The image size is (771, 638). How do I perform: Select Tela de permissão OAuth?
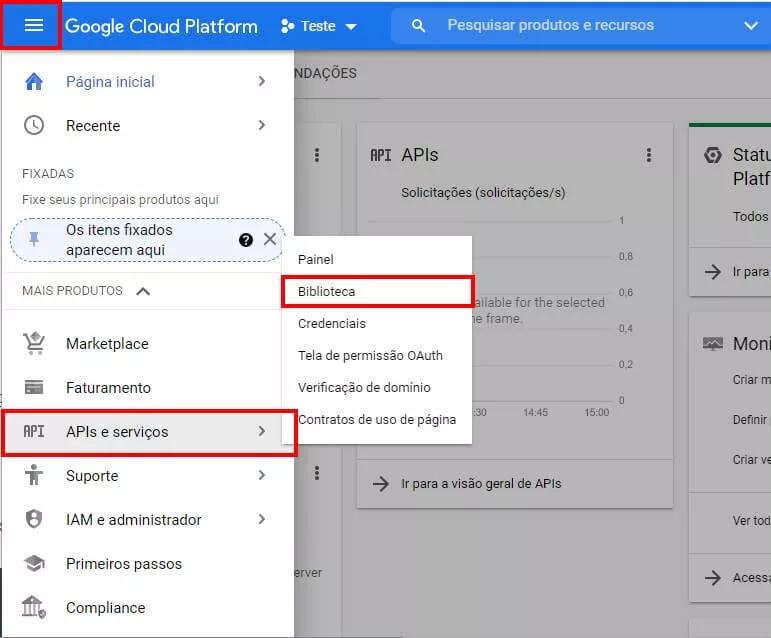click(x=377, y=355)
